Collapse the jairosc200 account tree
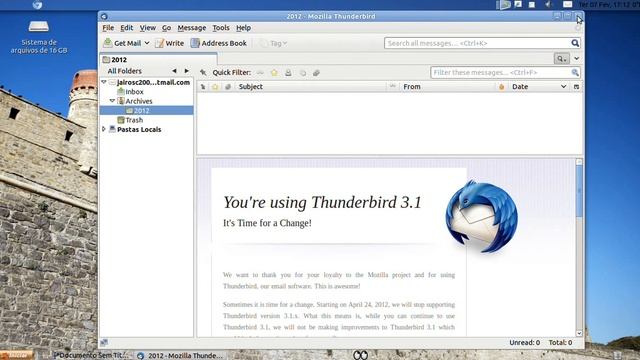Screen dimensions: 640x360 pos(104,82)
